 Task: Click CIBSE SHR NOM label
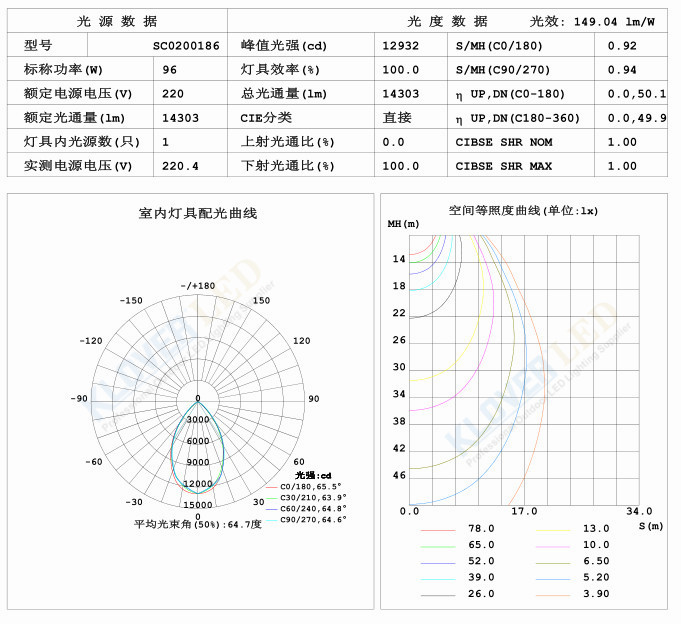point(504,142)
